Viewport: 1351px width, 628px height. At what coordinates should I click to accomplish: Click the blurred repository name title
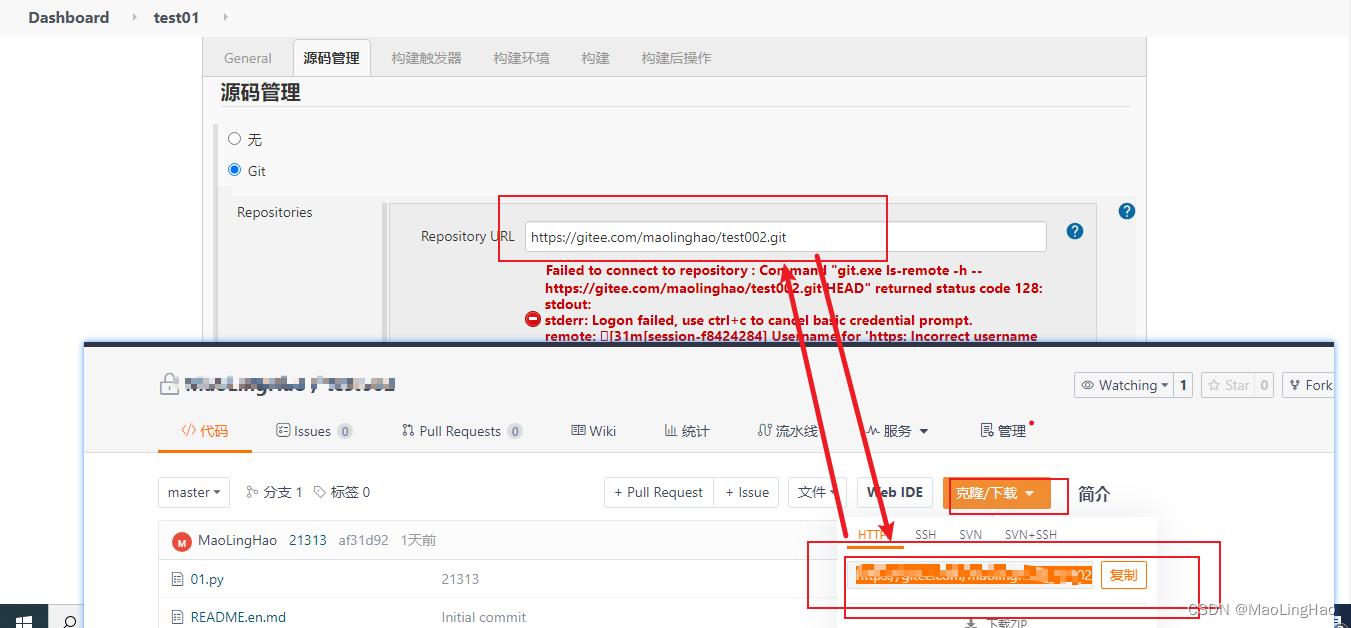tap(290, 384)
